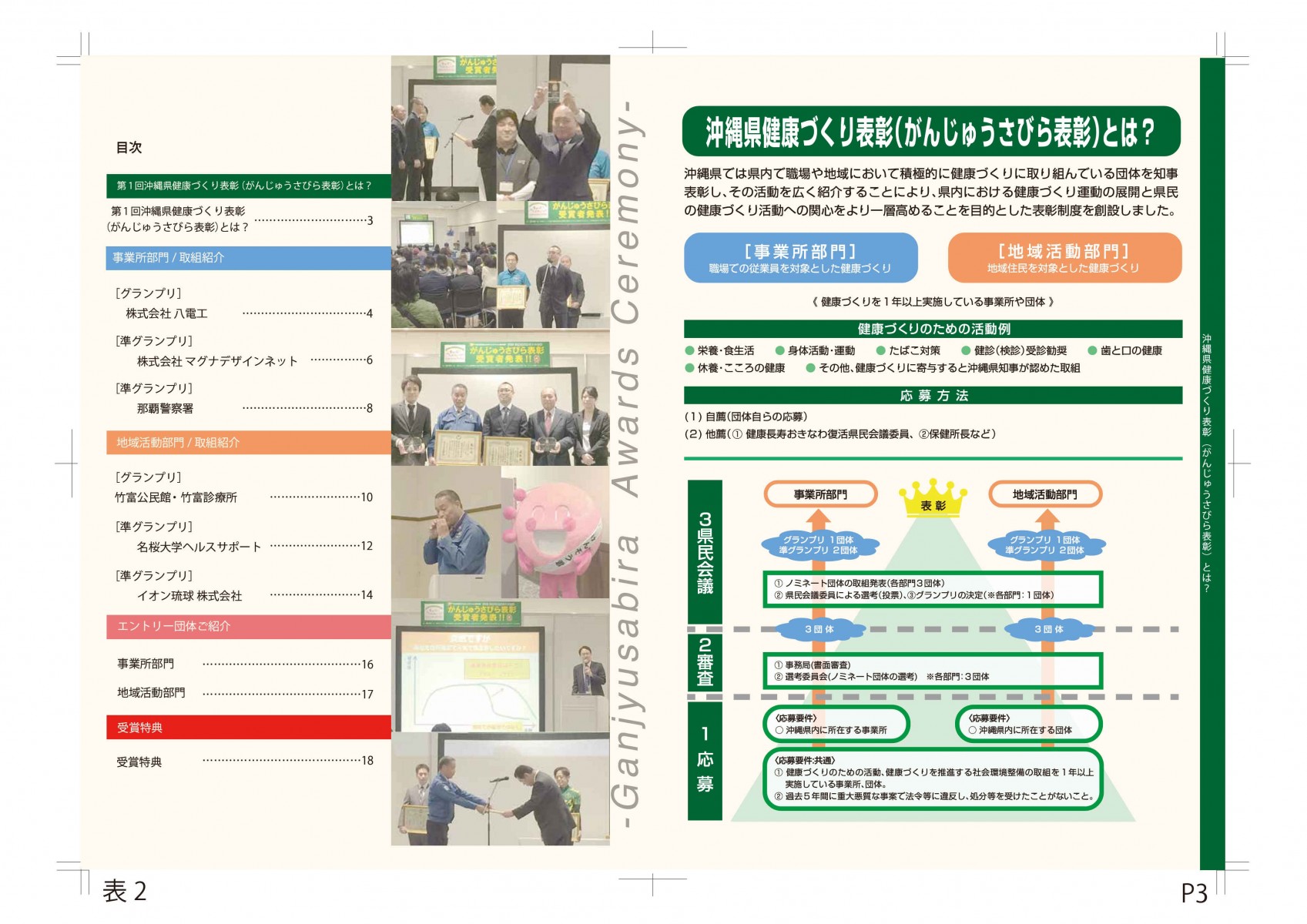Click the 2 審査 green stage label
The width and height of the screenshot is (1307, 924).
tap(705, 661)
